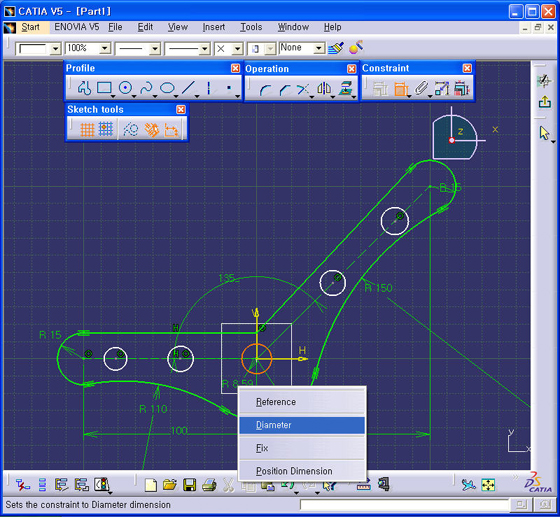Open Constraints Defined in Dialog Box tool
The height and width of the screenshot is (517, 560).
pyautogui.click(x=380, y=89)
